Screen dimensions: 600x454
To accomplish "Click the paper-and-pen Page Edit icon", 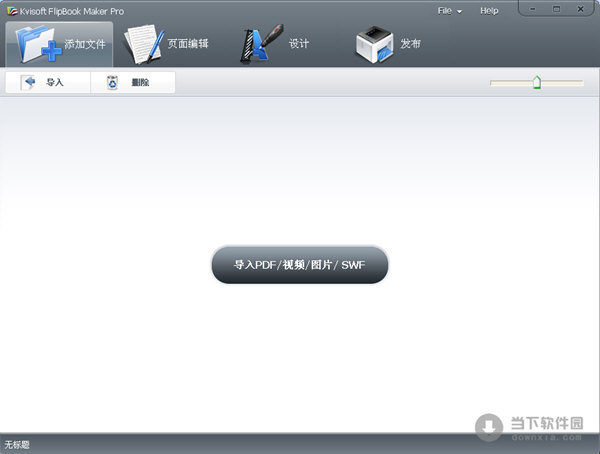I will pyautogui.click(x=144, y=44).
